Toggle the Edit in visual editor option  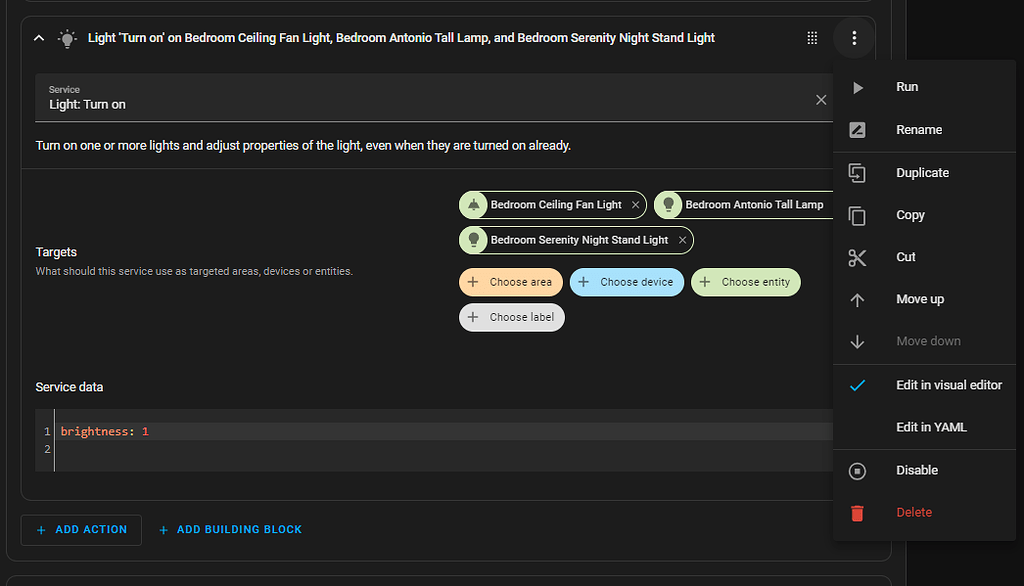(x=948, y=385)
